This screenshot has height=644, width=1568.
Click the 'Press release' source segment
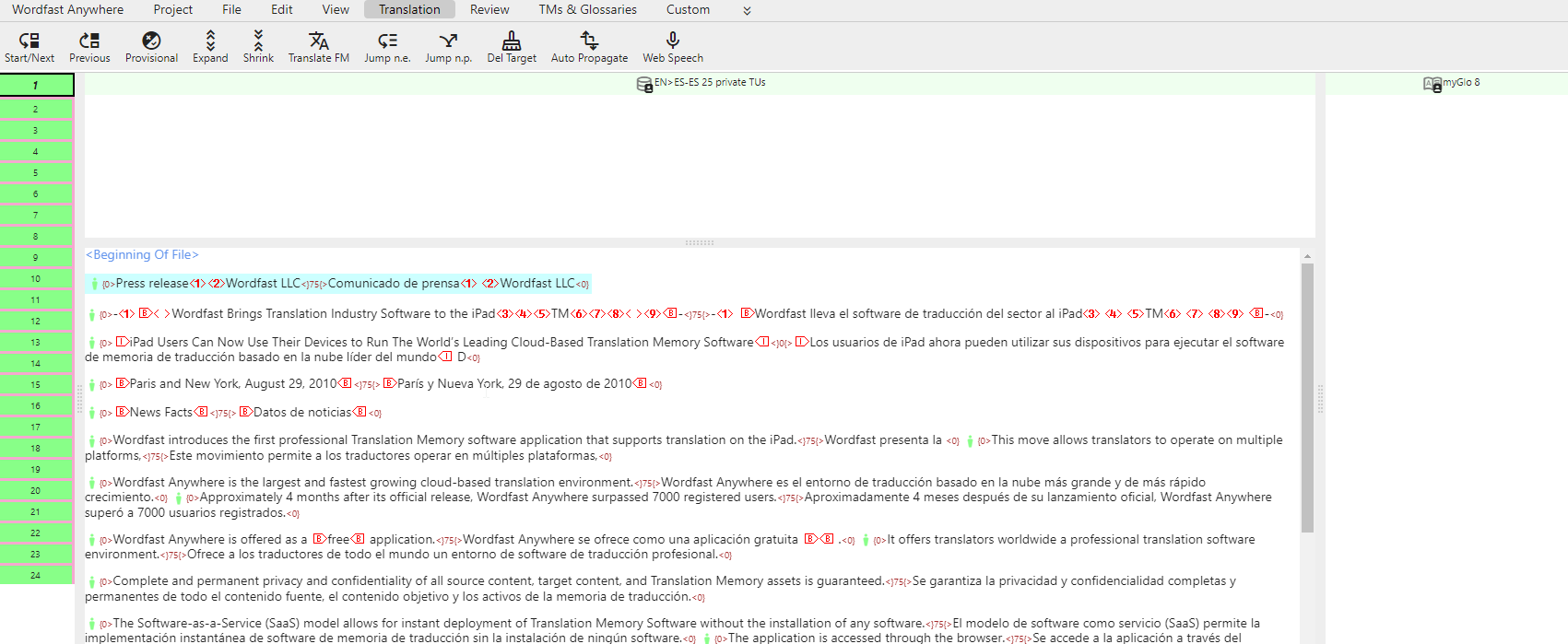click(x=152, y=283)
